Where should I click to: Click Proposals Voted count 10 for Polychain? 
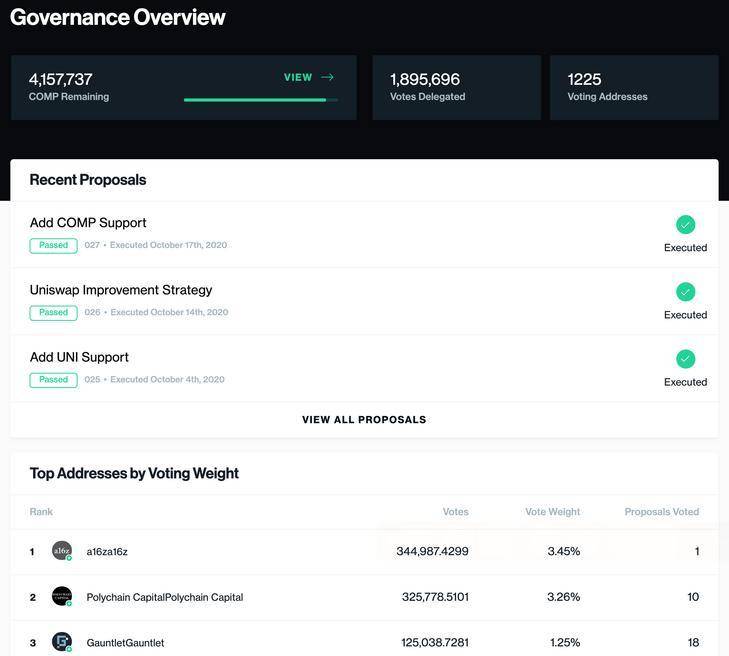pos(693,597)
